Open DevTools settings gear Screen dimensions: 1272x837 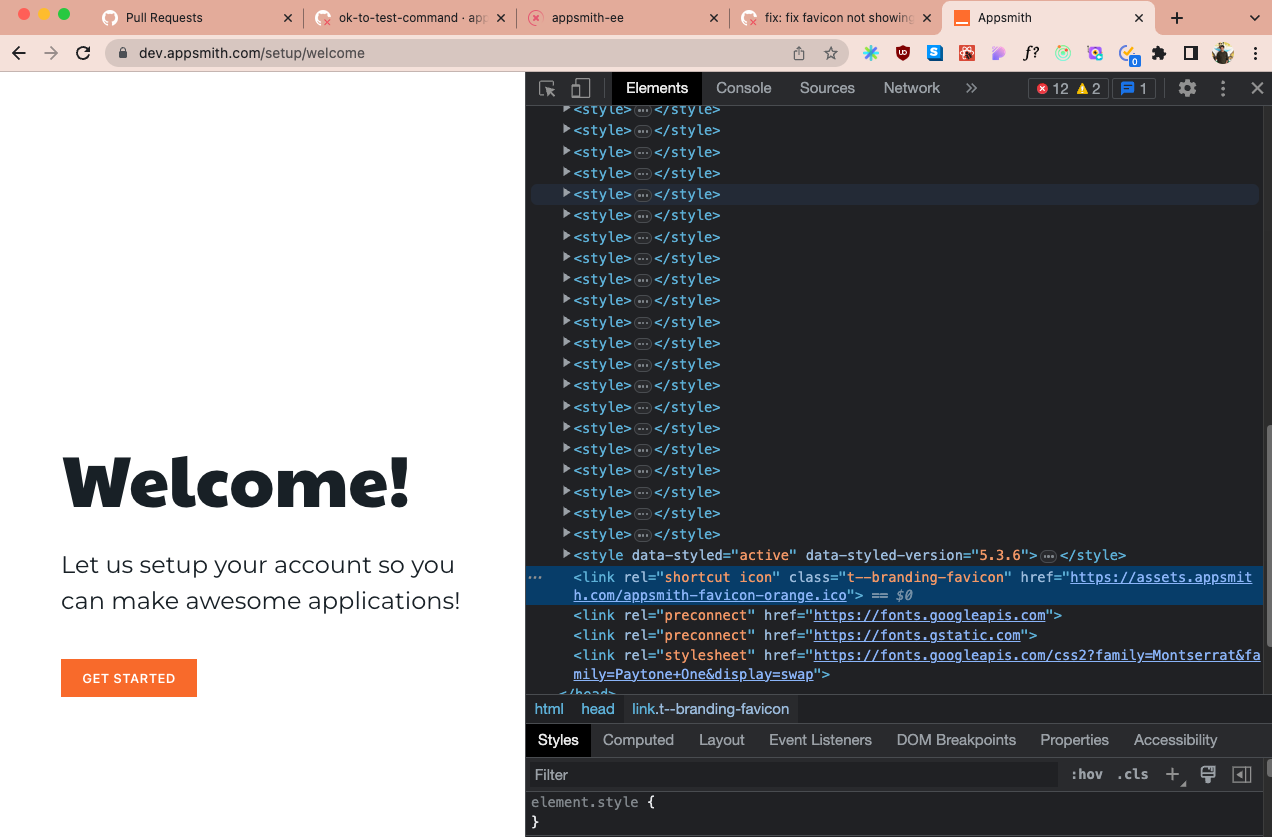(x=1187, y=88)
